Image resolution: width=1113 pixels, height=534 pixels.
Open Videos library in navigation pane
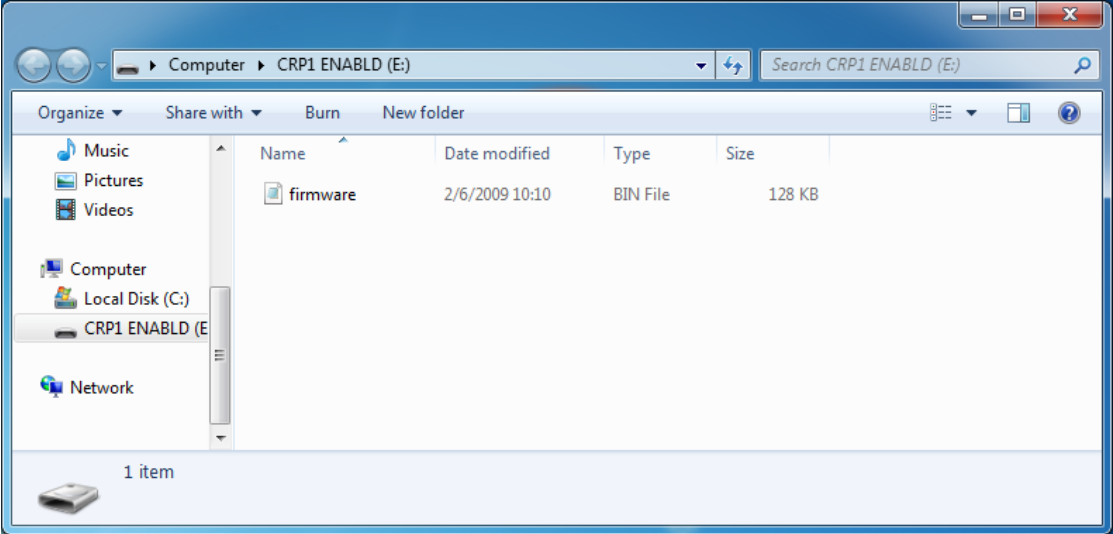pyautogui.click(x=108, y=210)
